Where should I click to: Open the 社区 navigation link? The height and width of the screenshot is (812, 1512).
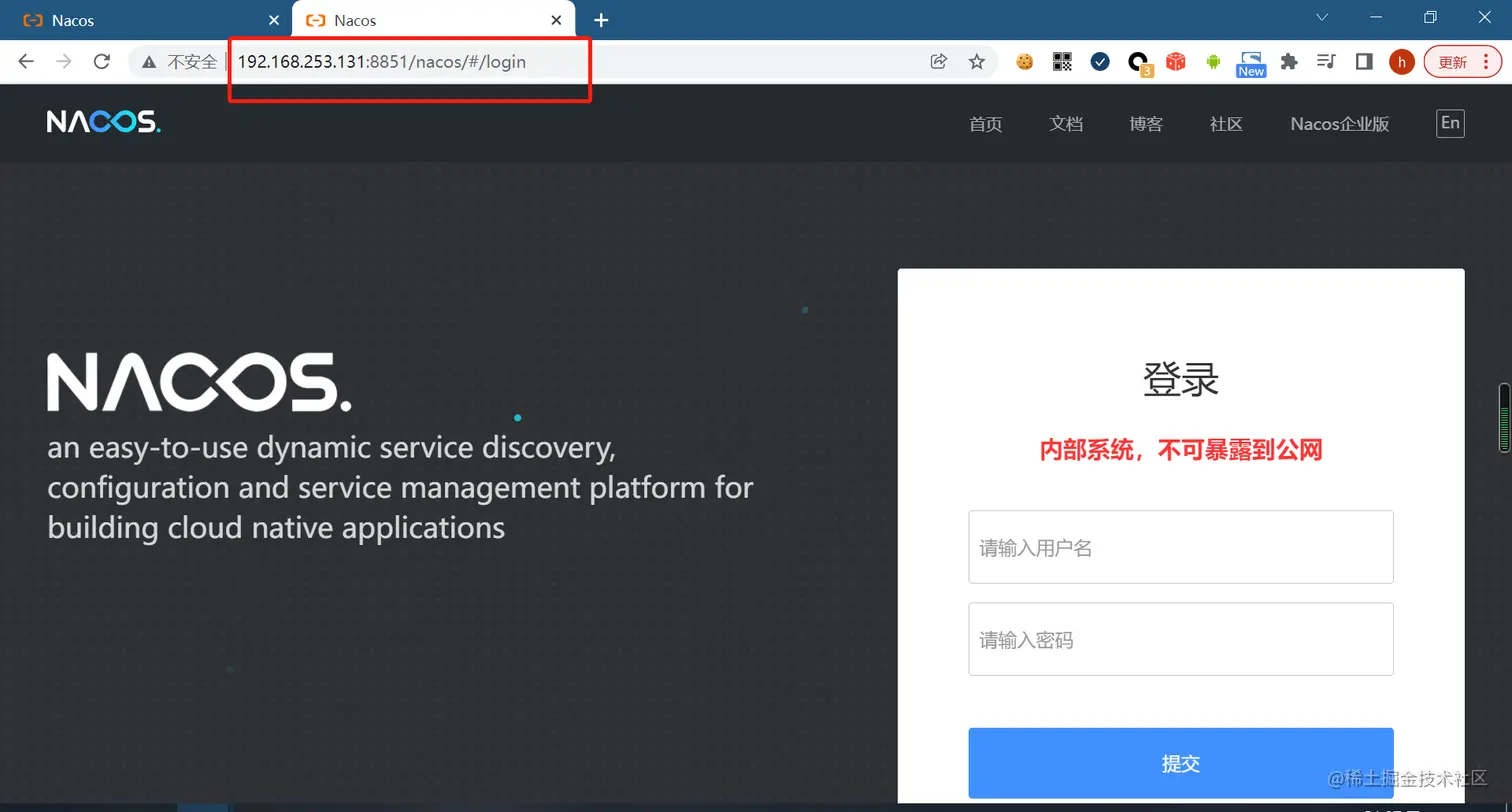click(1226, 124)
